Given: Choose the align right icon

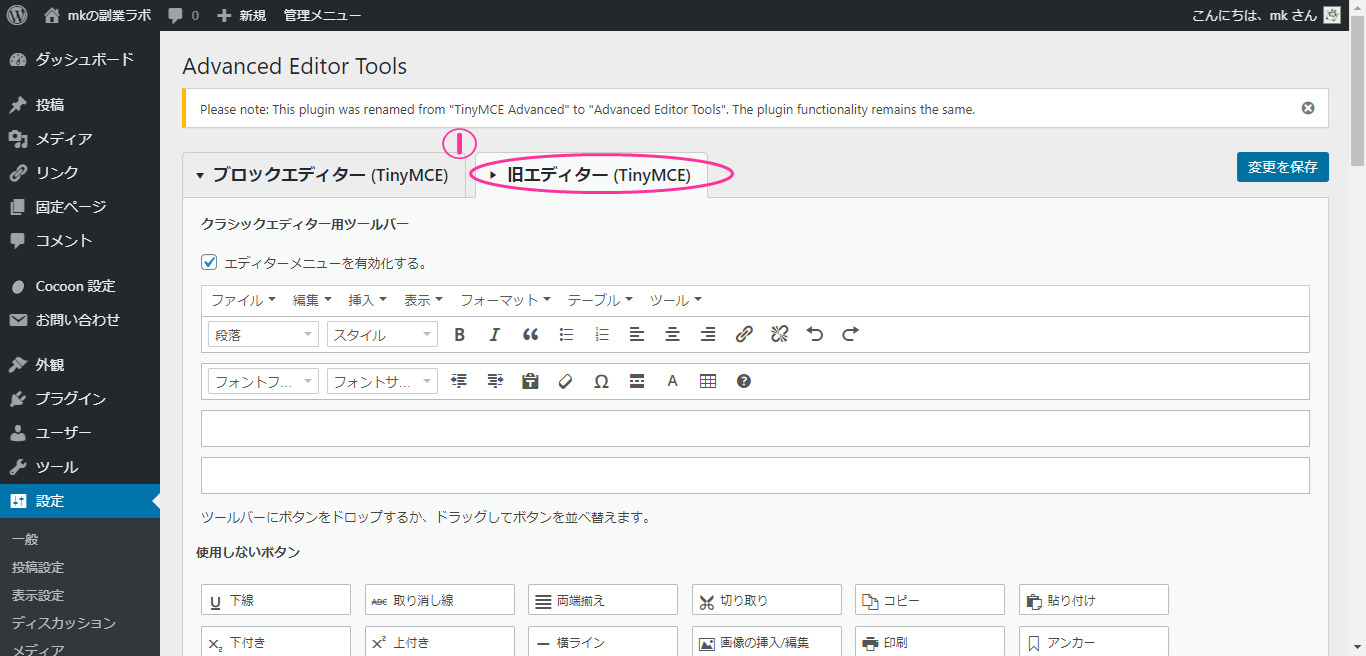Looking at the screenshot, I should point(708,335).
